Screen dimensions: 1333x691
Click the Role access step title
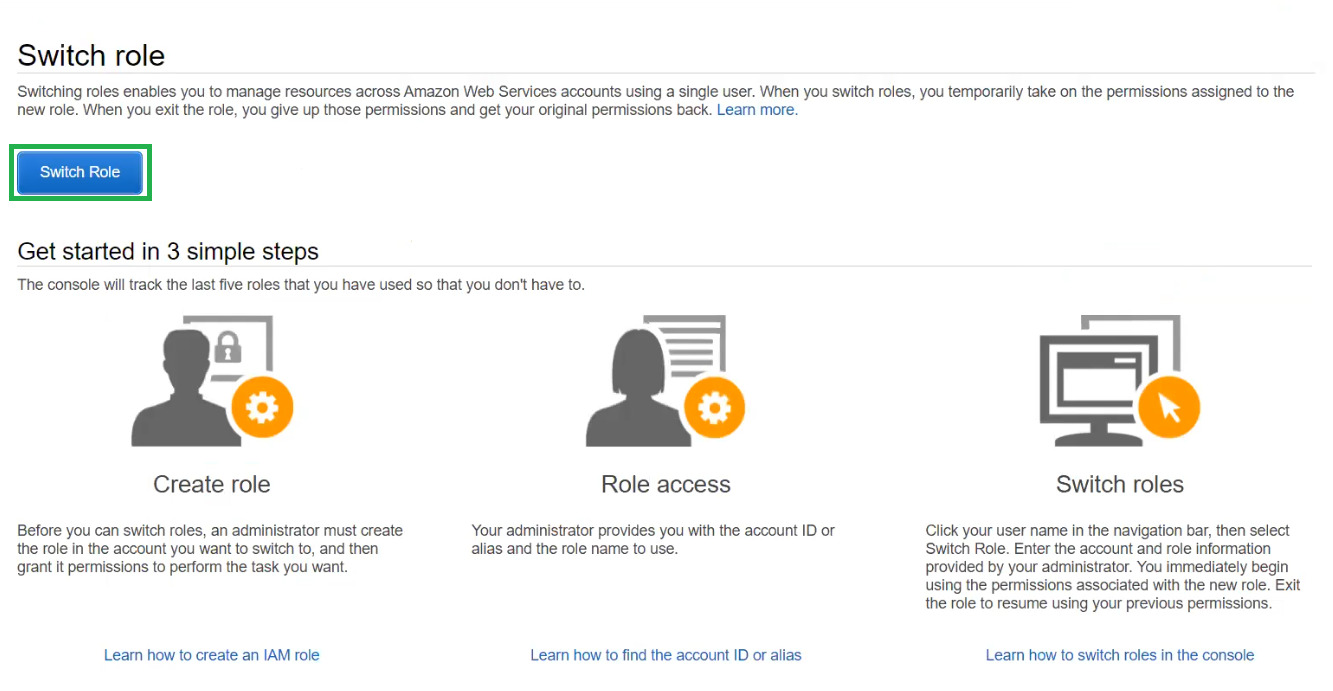pyautogui.click(x=666, y=485)
